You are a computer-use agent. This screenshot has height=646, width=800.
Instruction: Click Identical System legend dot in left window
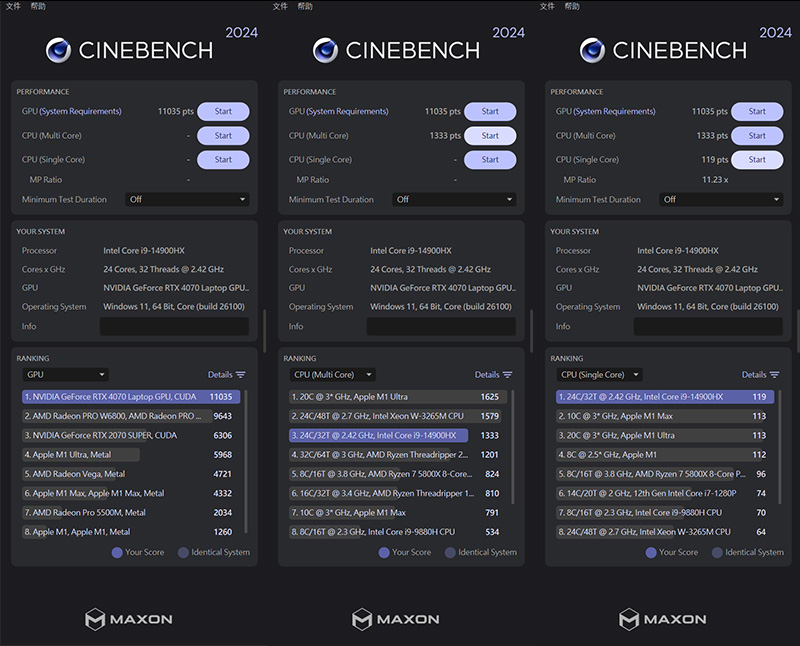tap(183, 553)
